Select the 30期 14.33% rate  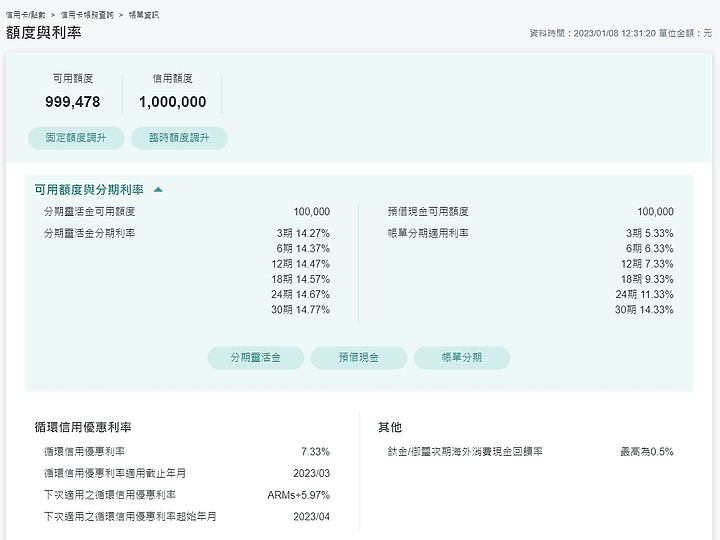click(x=644, y=309)
